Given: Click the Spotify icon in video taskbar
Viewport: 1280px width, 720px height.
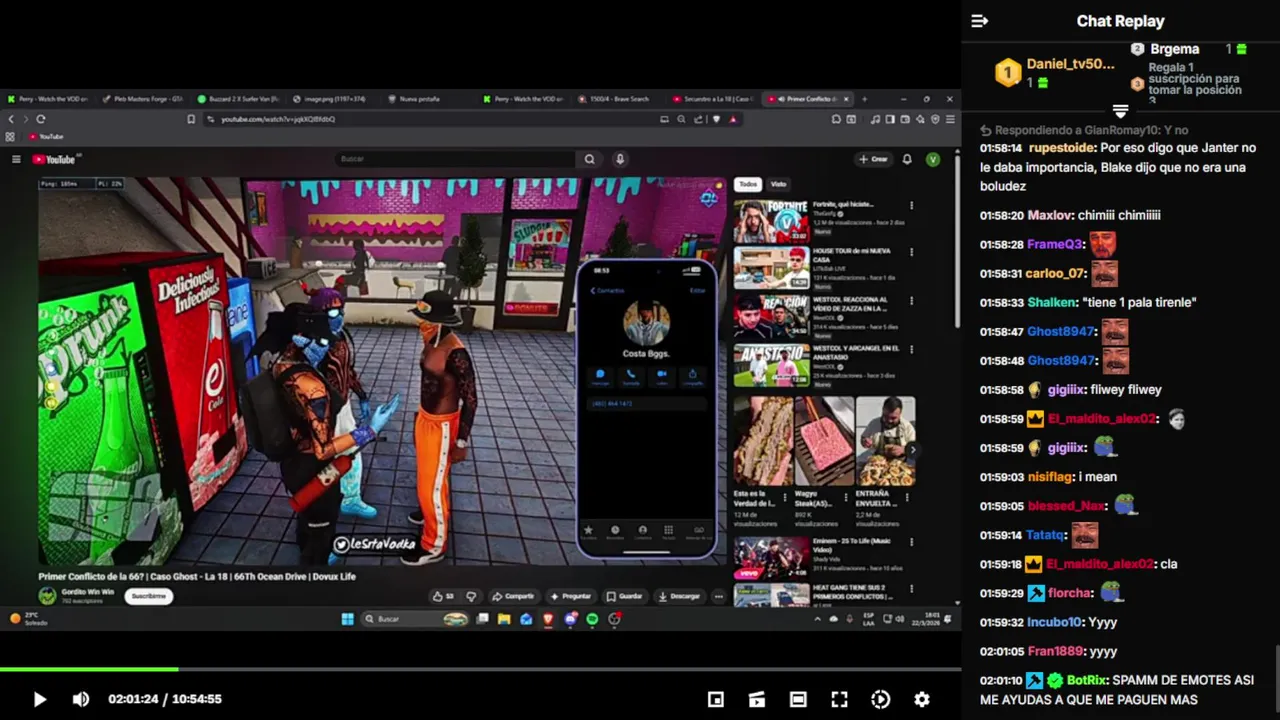Looking at the screenshot, I should (x=592, y=619).
